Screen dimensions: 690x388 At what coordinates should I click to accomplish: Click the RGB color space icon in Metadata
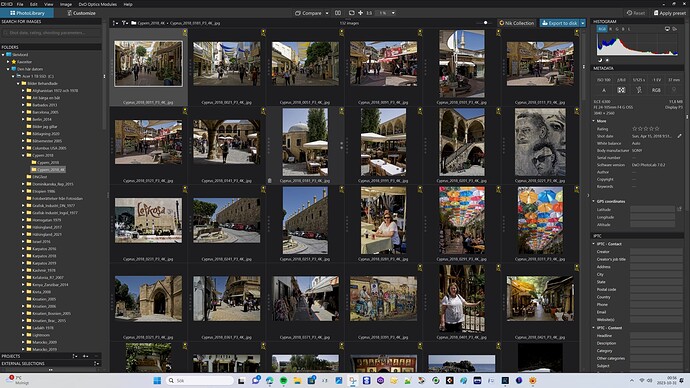[656, 90]
